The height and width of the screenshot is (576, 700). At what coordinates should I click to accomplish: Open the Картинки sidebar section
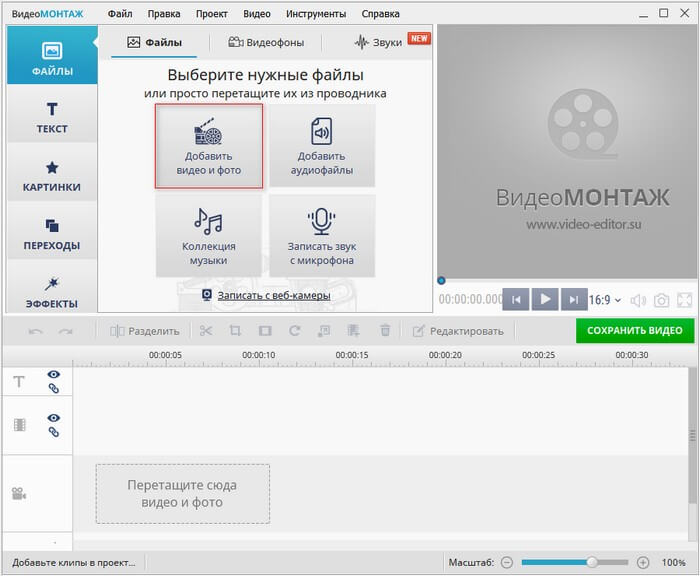pos(52,173)
